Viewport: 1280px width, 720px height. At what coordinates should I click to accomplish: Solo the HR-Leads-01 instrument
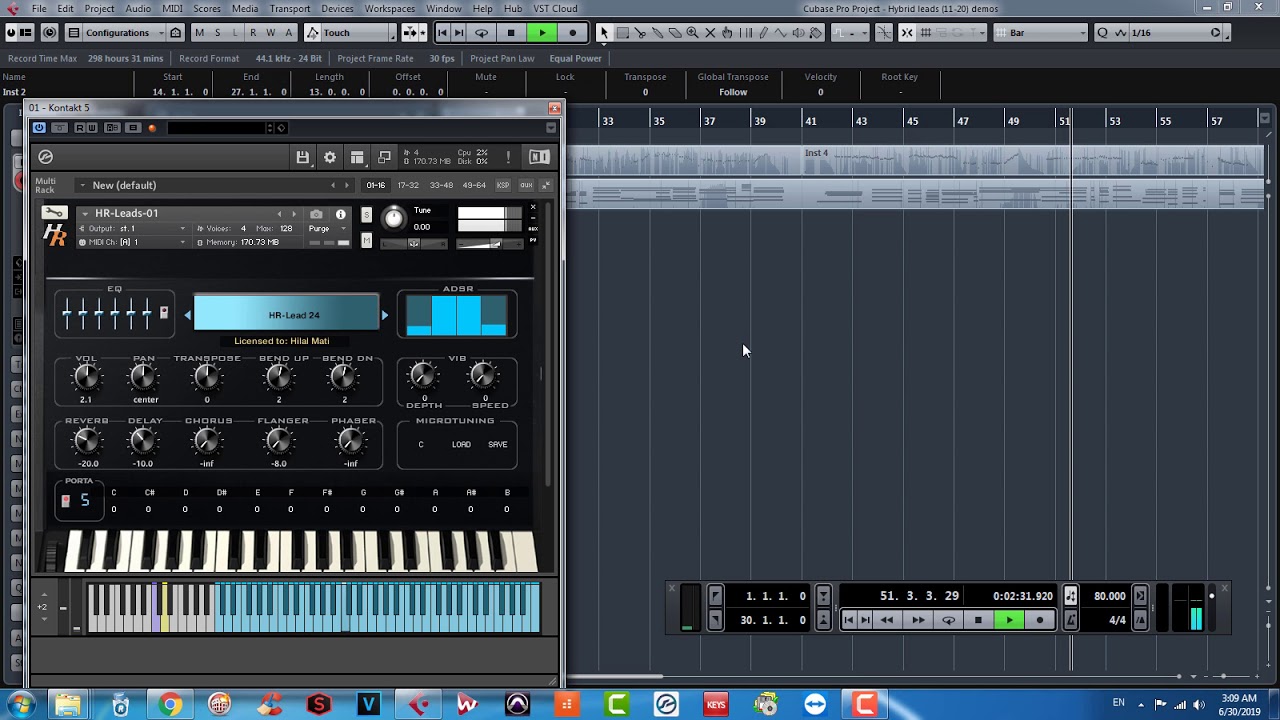366,215
